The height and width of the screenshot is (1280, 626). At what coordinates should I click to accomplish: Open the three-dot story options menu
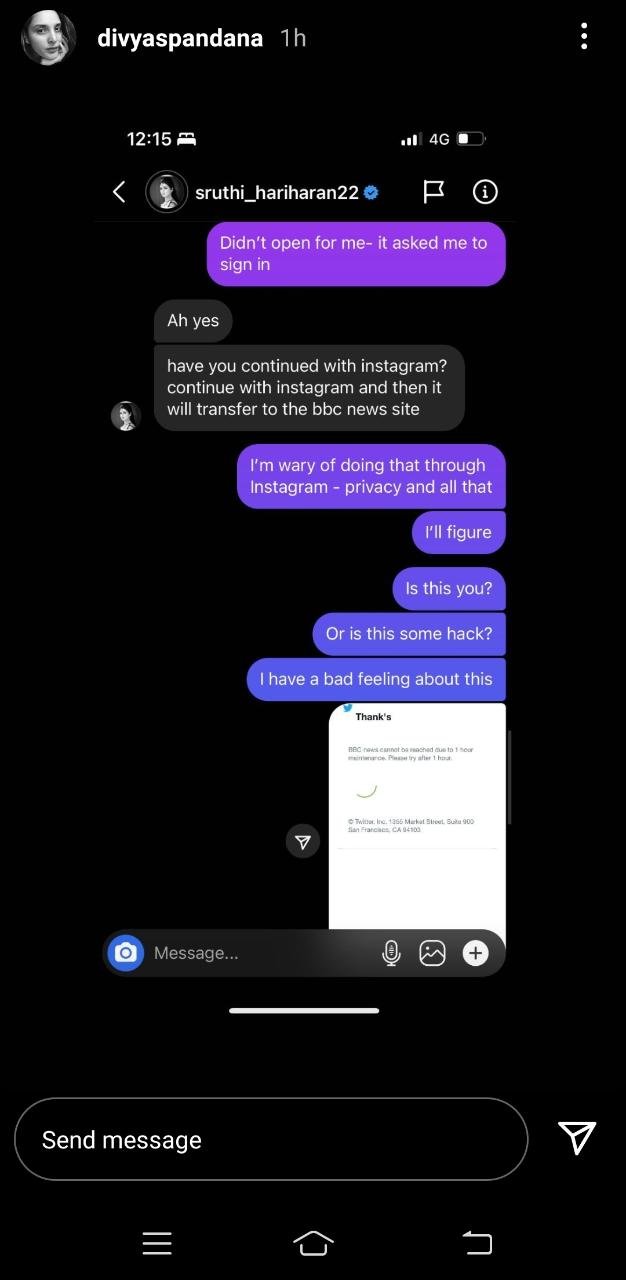click(x=584, y=38)
